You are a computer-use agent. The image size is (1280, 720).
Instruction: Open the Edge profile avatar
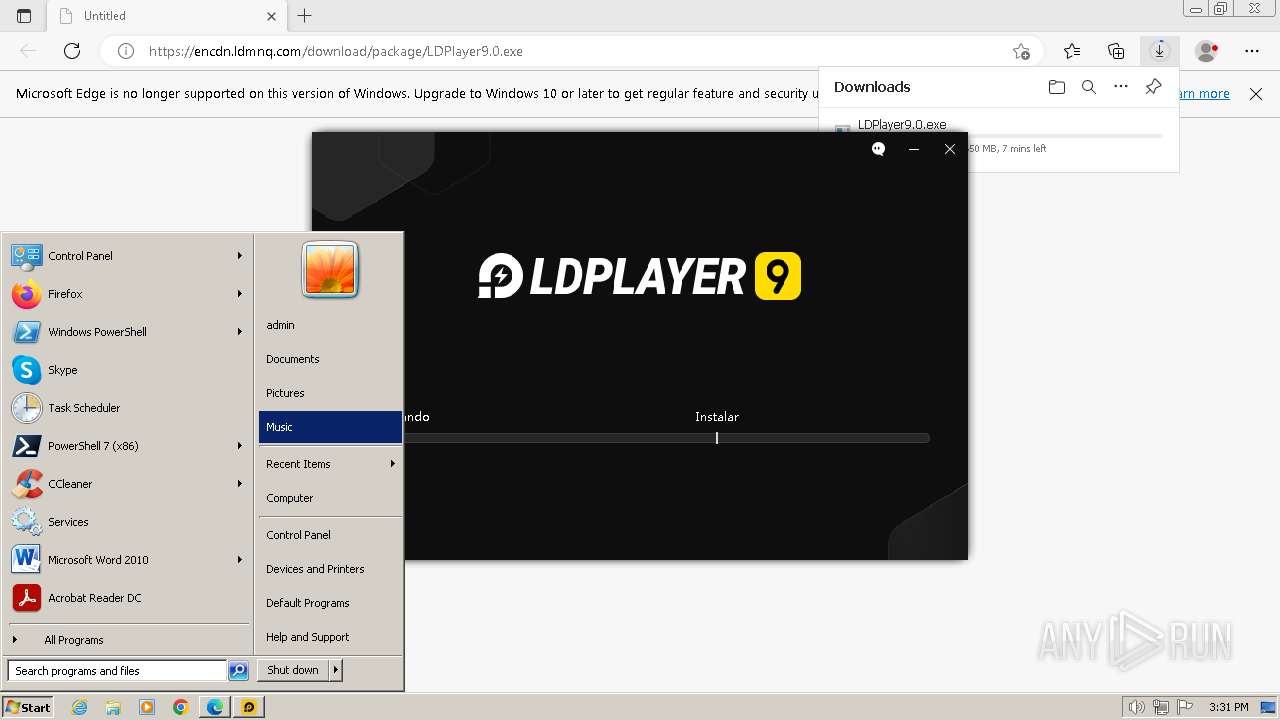pos(1207,51)
